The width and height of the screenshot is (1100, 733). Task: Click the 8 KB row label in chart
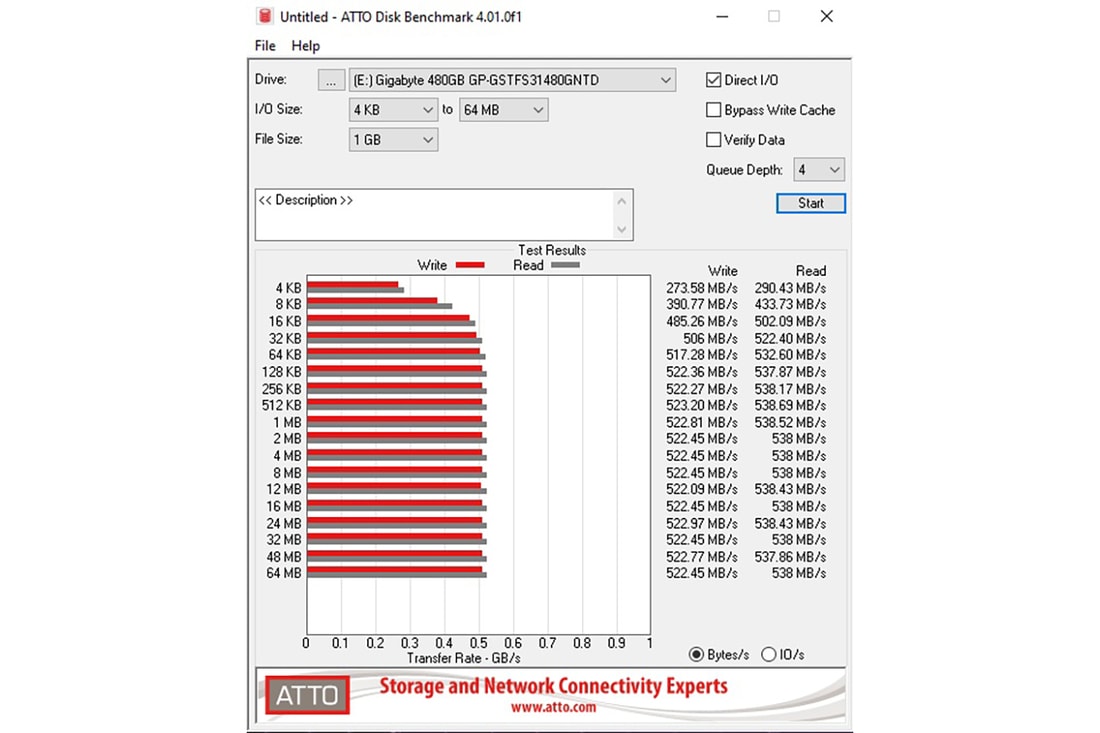tap(288, 304)
